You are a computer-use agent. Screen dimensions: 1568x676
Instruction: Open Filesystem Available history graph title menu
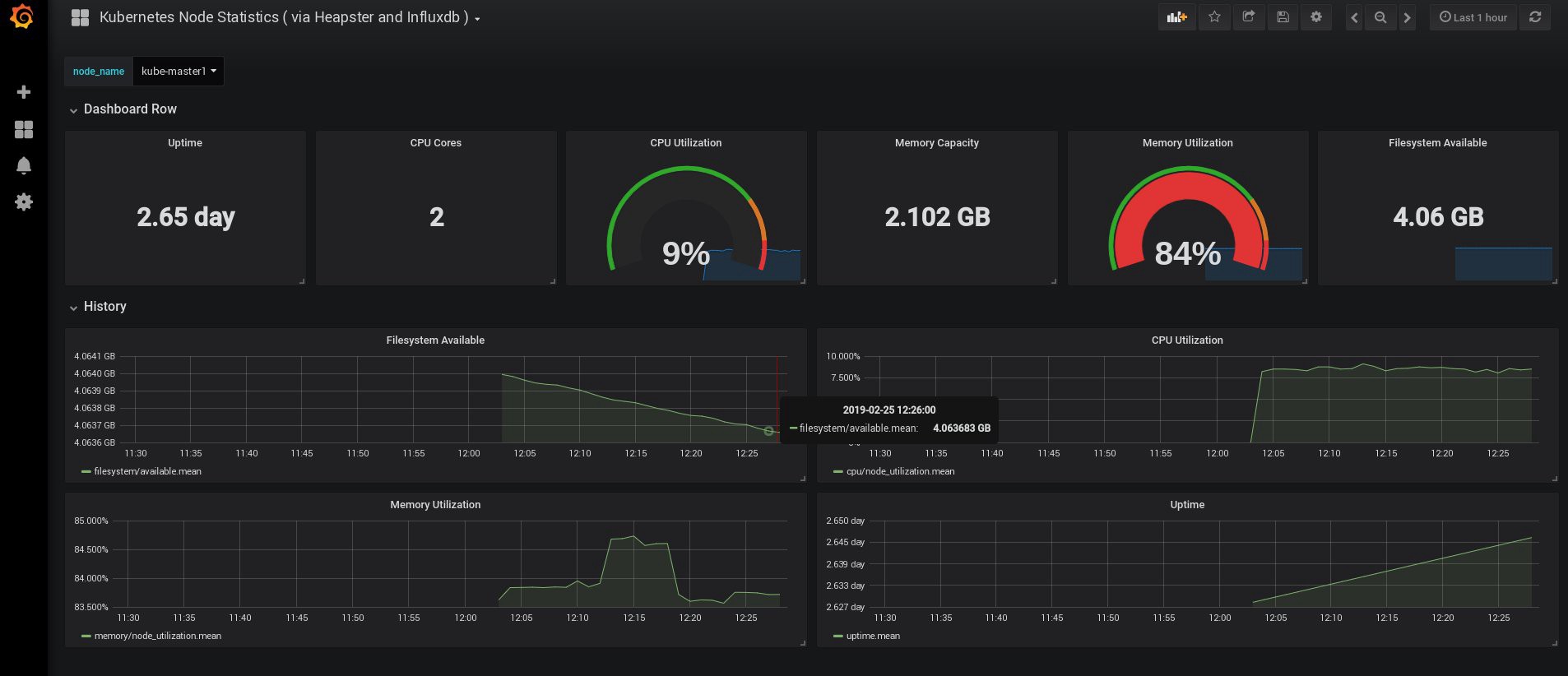(435, 340)
